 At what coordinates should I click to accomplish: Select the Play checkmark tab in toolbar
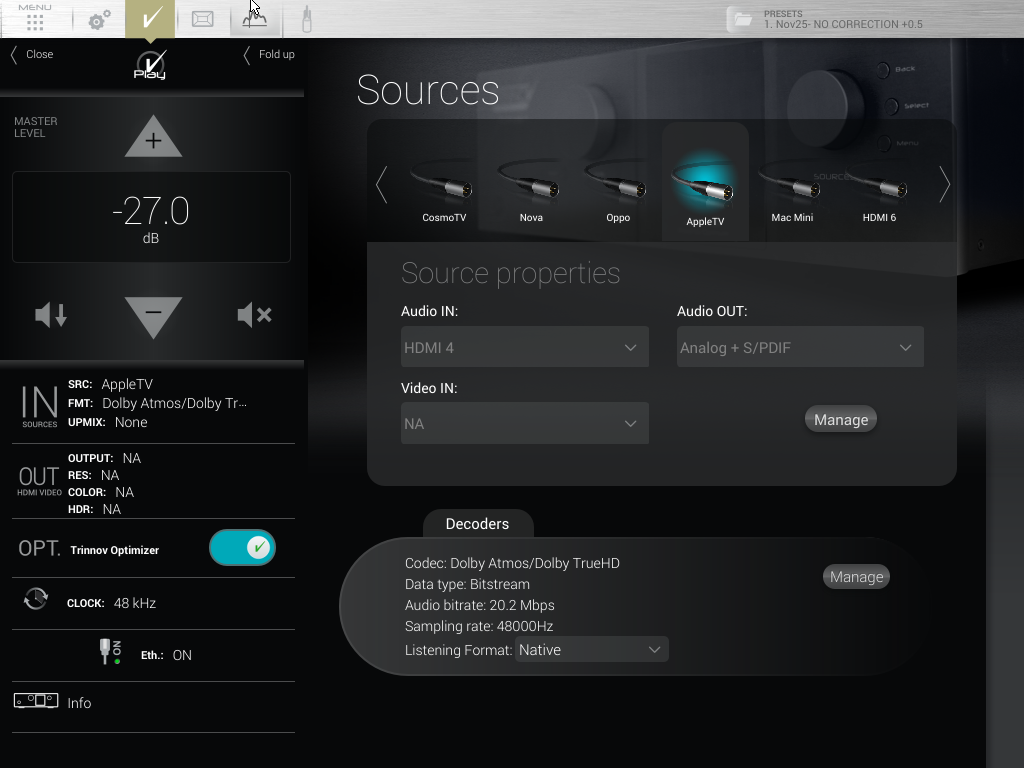[150, 18]
